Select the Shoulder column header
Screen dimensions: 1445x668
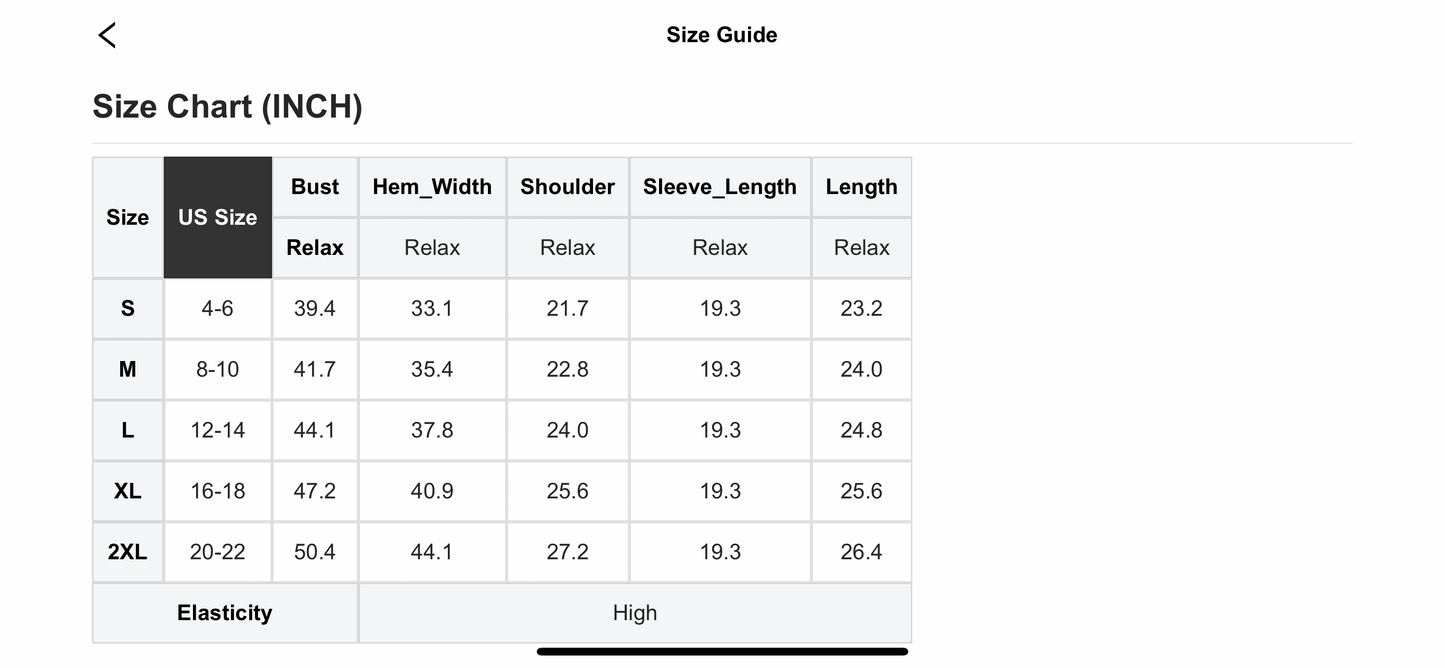point(567,187)
